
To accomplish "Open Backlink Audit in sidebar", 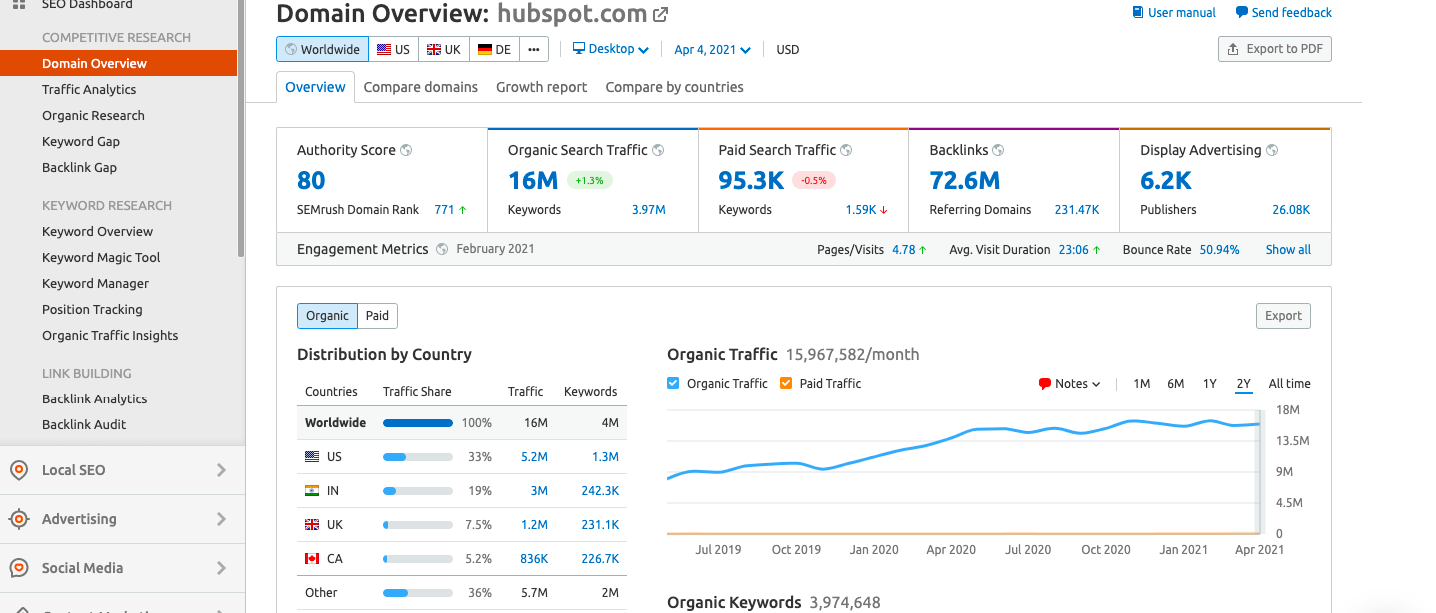I will [x=84, y=424].
